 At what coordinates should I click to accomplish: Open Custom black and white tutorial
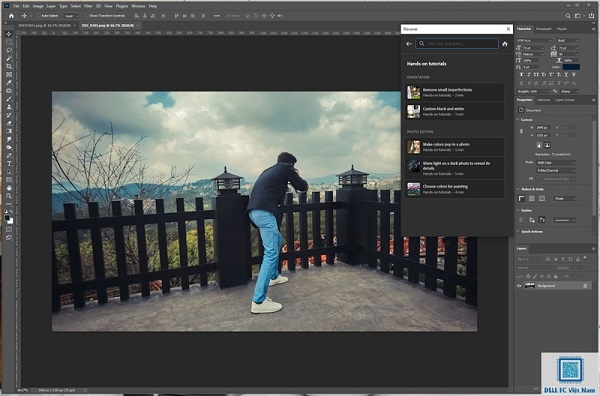455,111
